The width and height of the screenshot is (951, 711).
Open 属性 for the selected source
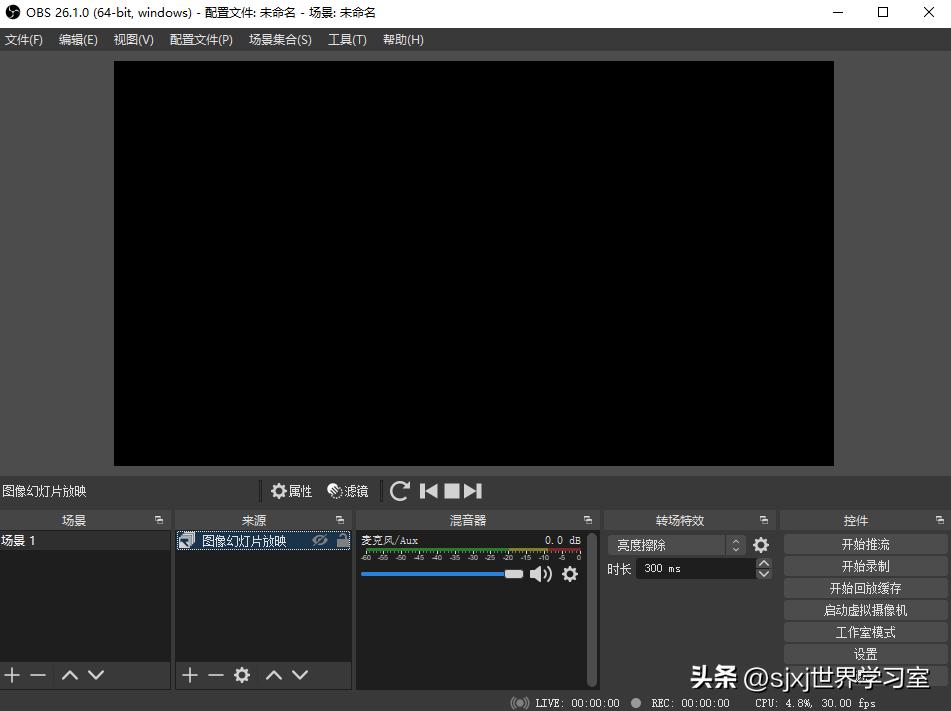pos(291,491)
